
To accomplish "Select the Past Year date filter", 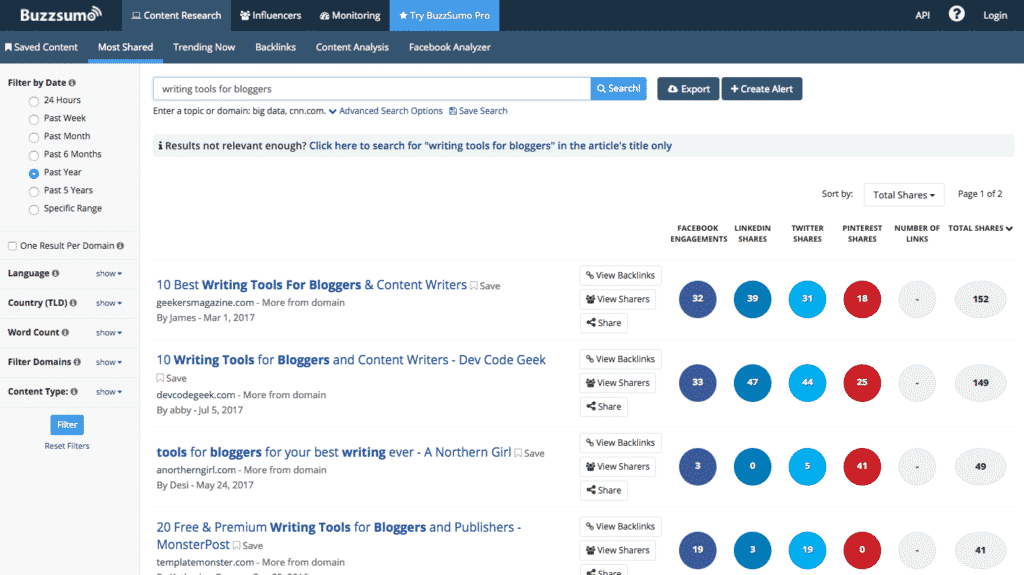I will 34,173.
